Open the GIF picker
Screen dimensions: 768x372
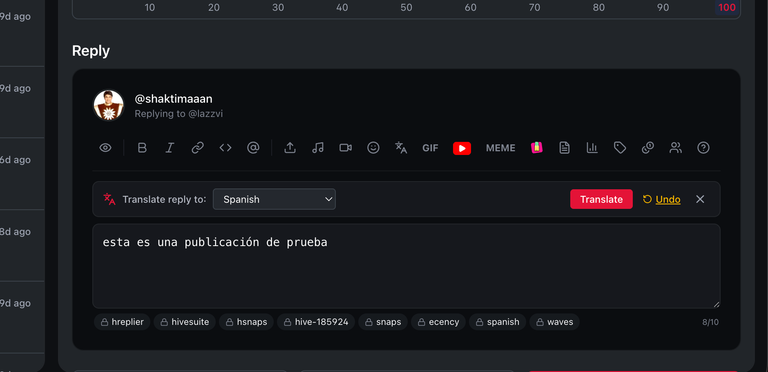pos(430,148)
